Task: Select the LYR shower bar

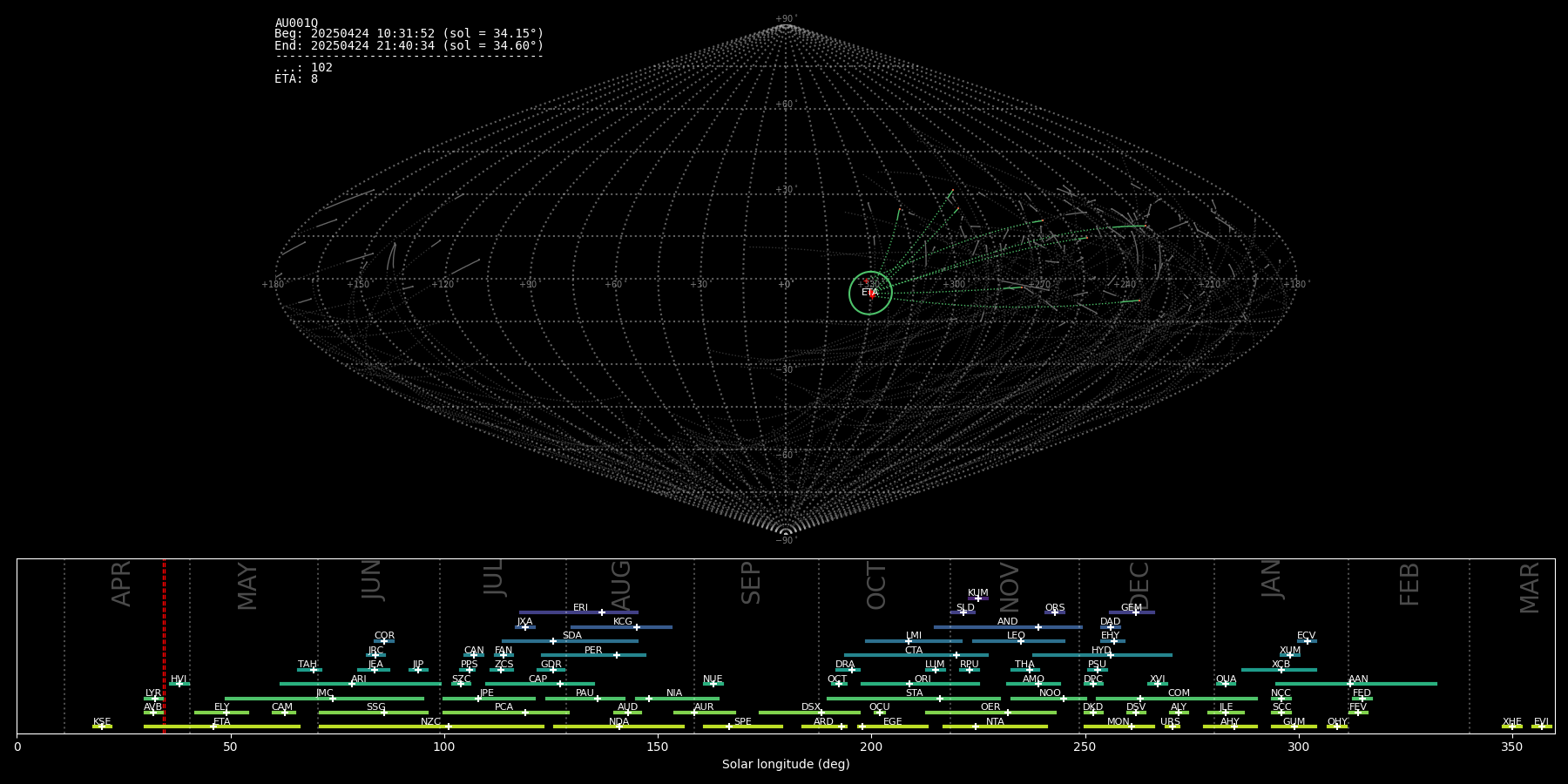Action: coord(153,699)
